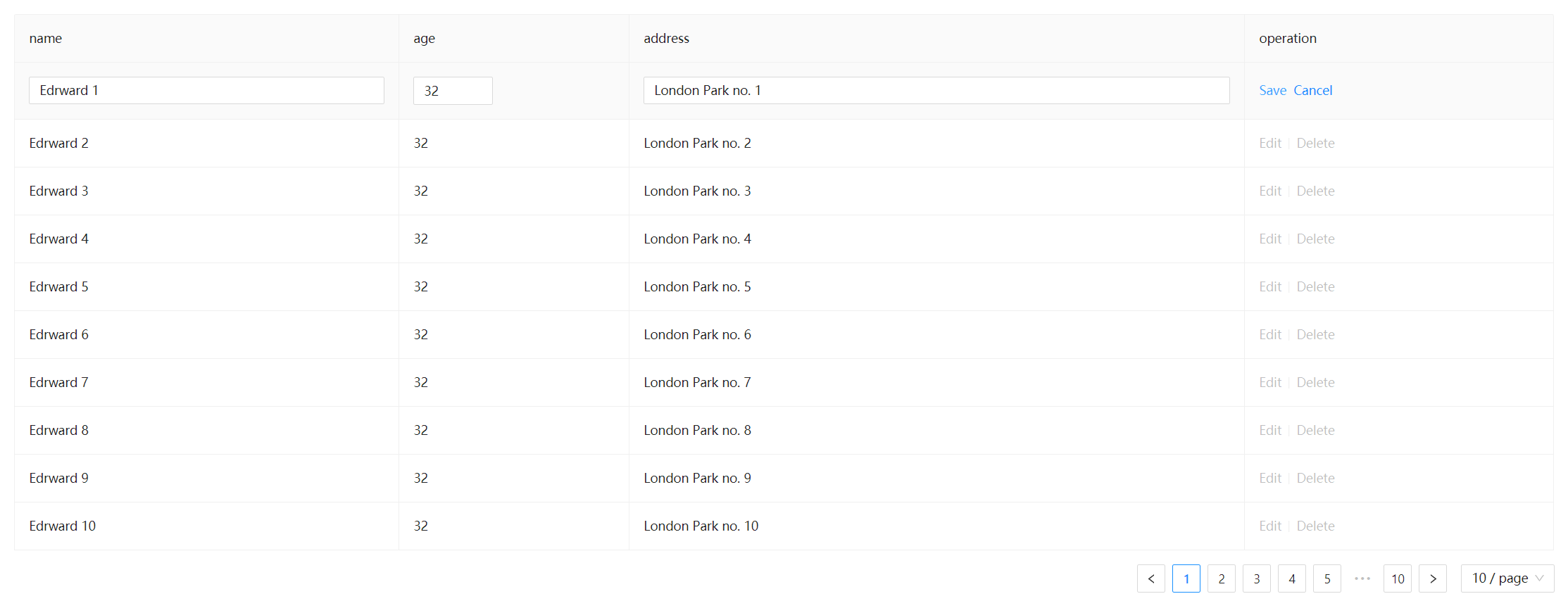Select pagination page 1

click(1186, 578)
